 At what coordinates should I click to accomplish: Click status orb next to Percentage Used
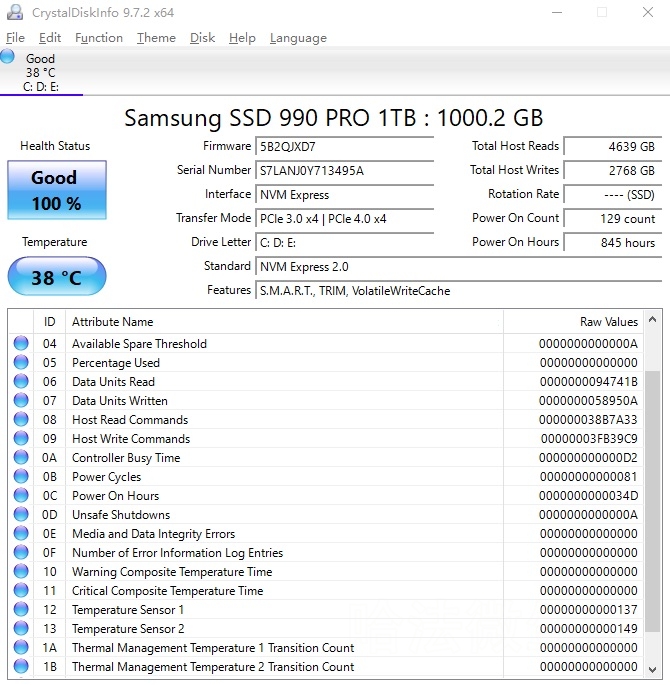click(x=21, y=363)
